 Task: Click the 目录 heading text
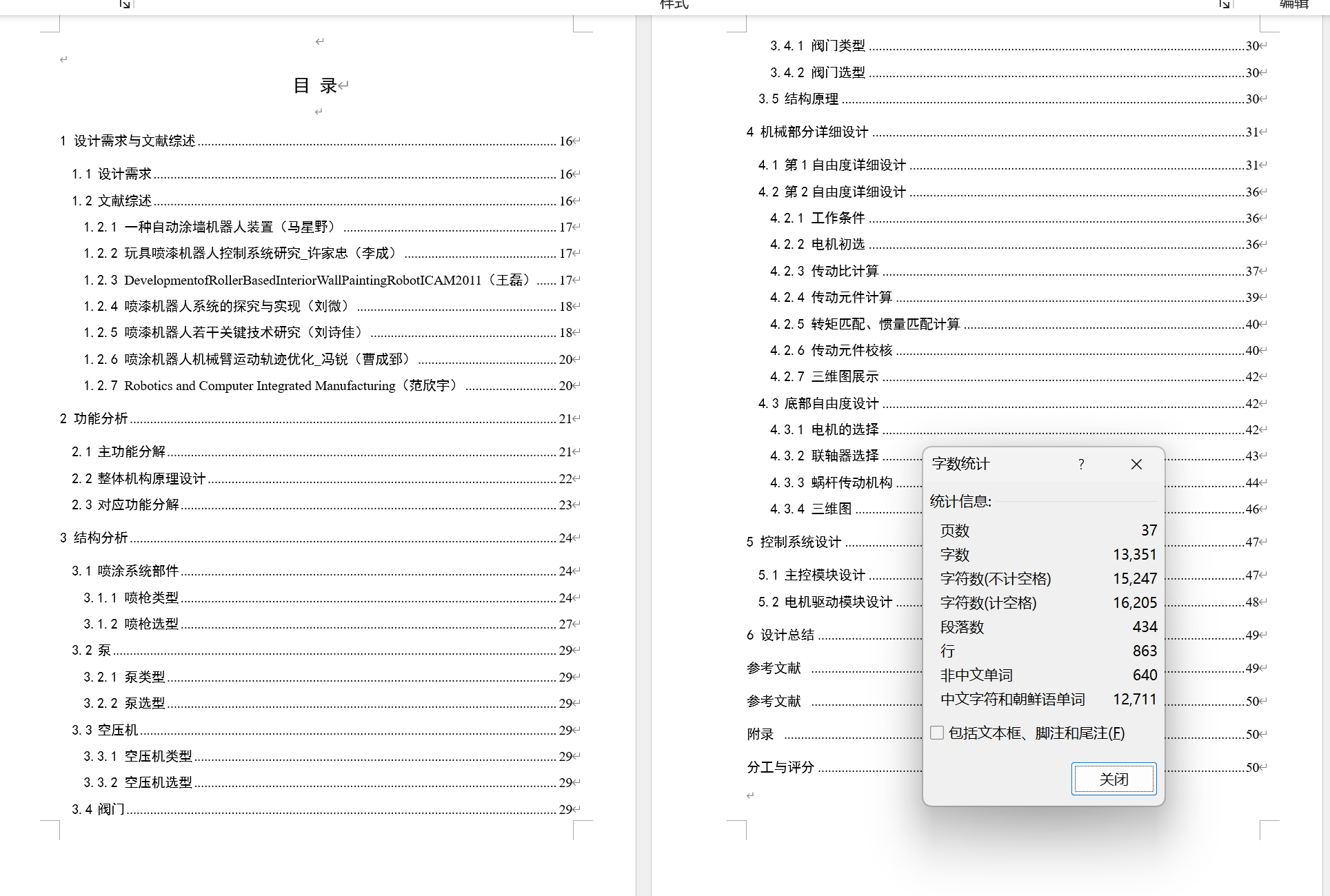315,85
